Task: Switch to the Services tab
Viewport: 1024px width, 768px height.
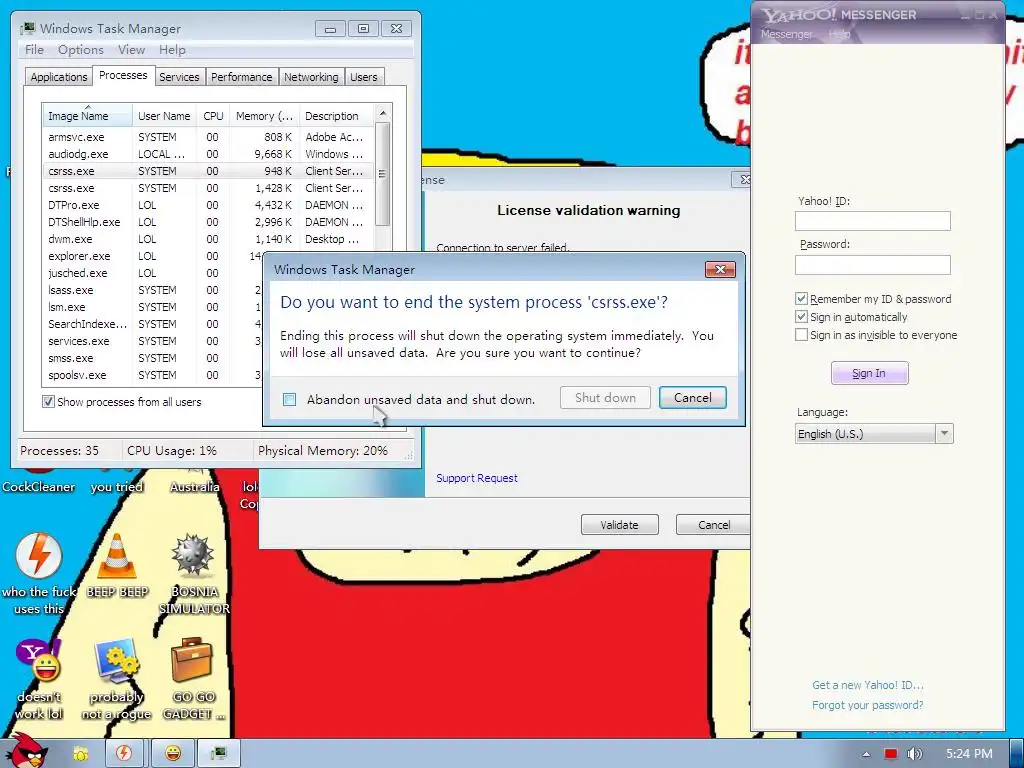Action: pyautogui.click(x=179, y=77)
